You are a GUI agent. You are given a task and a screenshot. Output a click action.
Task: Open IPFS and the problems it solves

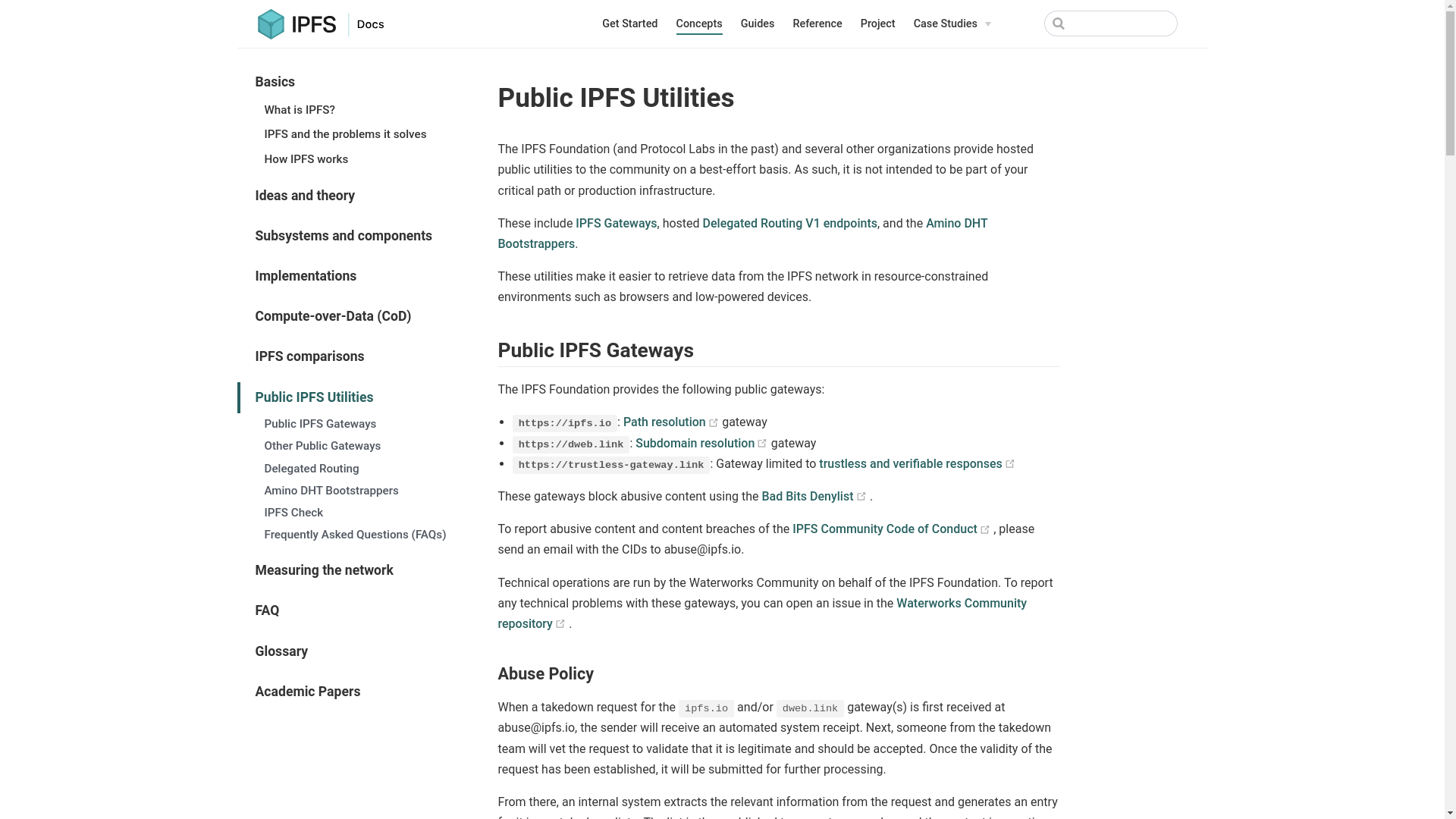(345, 134)
